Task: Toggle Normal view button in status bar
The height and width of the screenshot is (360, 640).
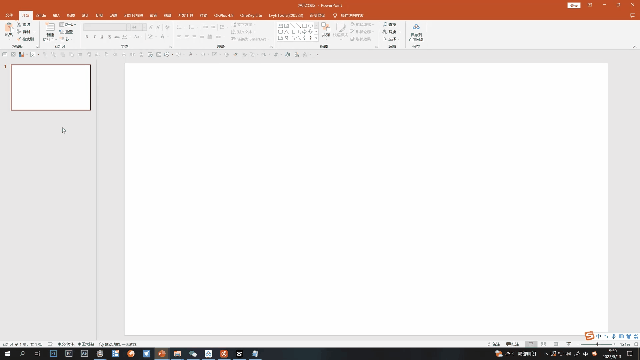Action: (x=531, y=344)
